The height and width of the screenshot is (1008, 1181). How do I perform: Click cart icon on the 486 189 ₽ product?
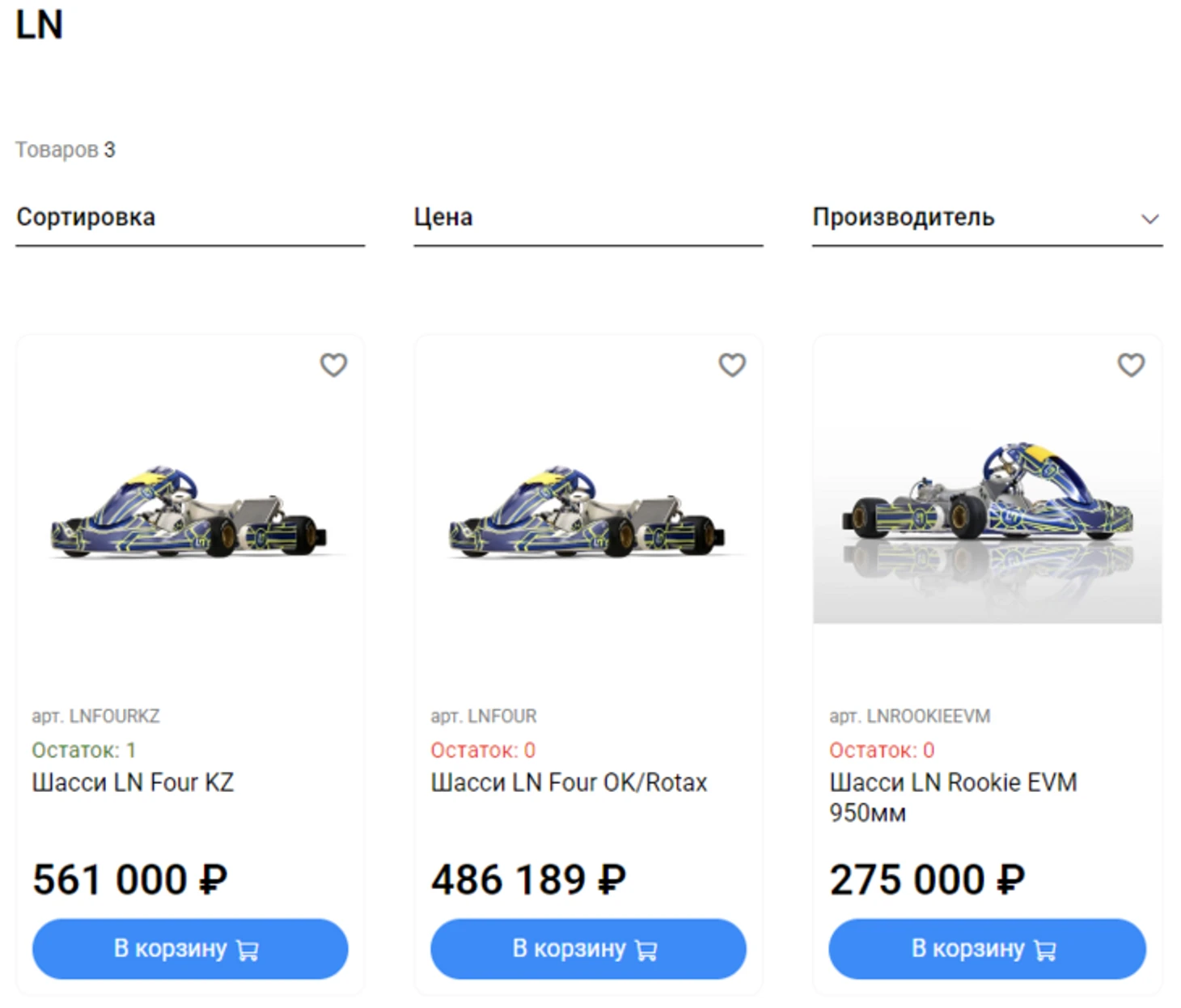coord(646,950)
